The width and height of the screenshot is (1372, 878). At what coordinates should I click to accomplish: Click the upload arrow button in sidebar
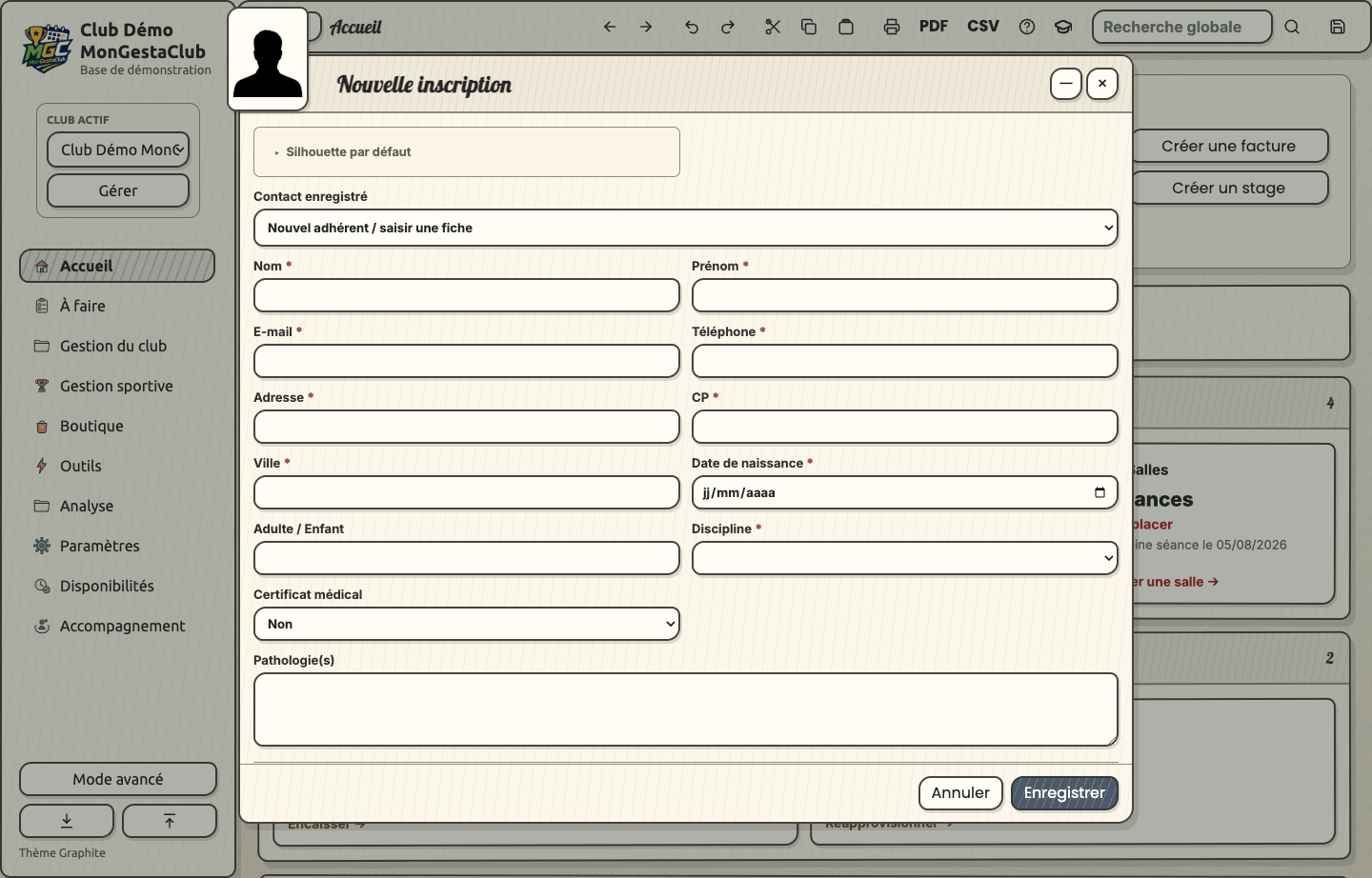pos(170,821)
